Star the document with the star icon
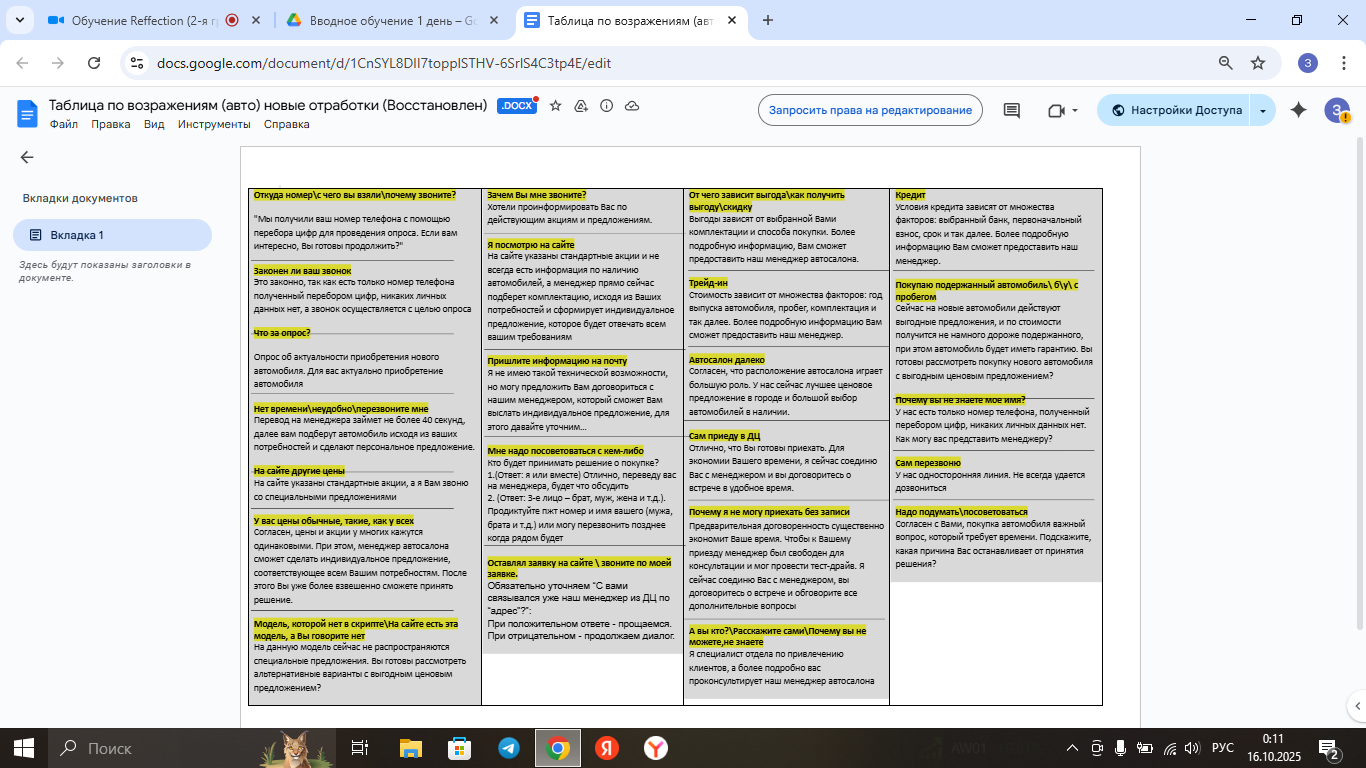Screen dimensions: 1366x768 [556, 106]
